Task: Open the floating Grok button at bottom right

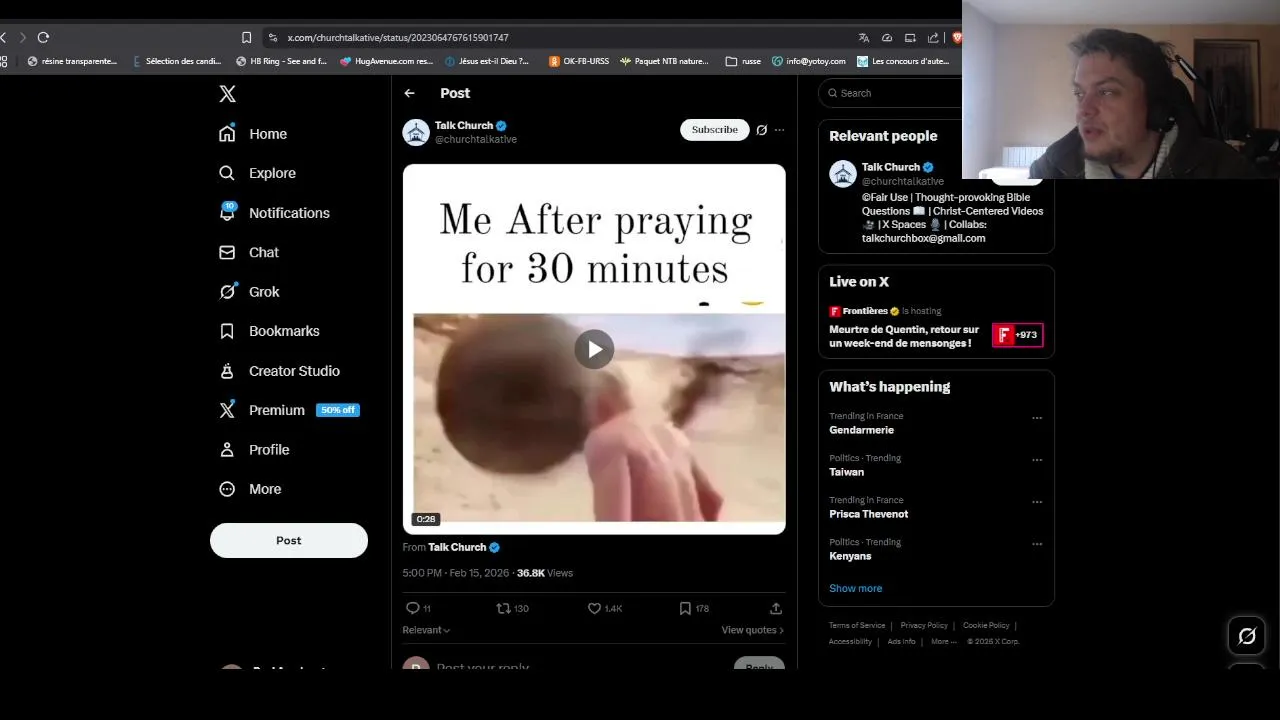Action: [x=1246, y=636]
